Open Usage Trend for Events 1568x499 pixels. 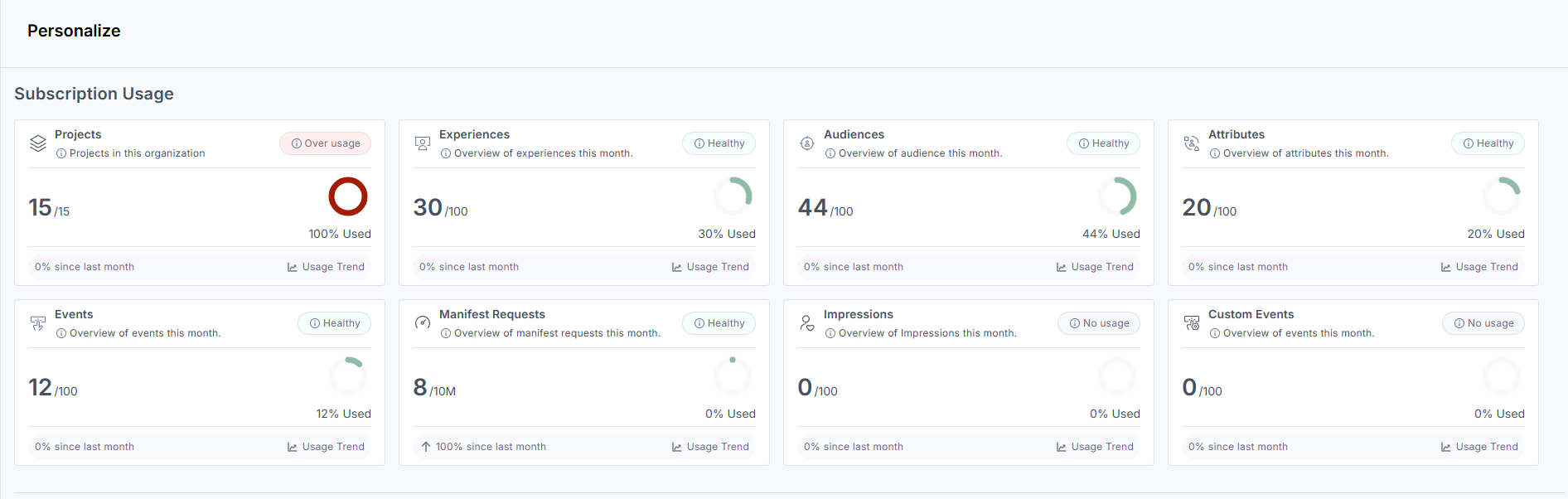(326, 447)
